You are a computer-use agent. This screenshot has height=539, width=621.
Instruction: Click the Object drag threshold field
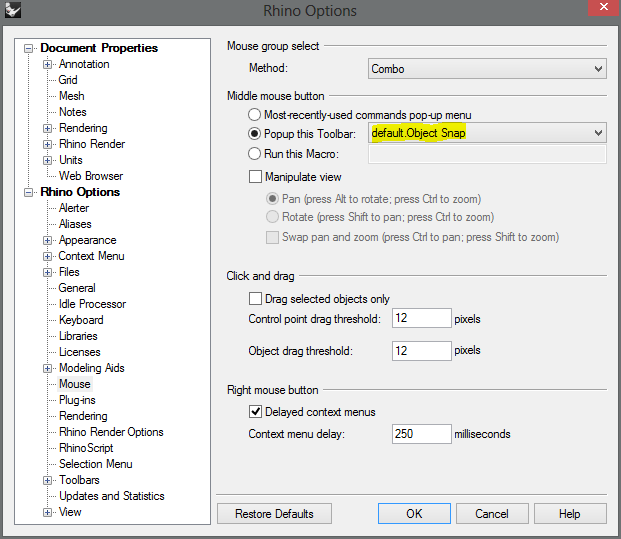pos(421,351)
